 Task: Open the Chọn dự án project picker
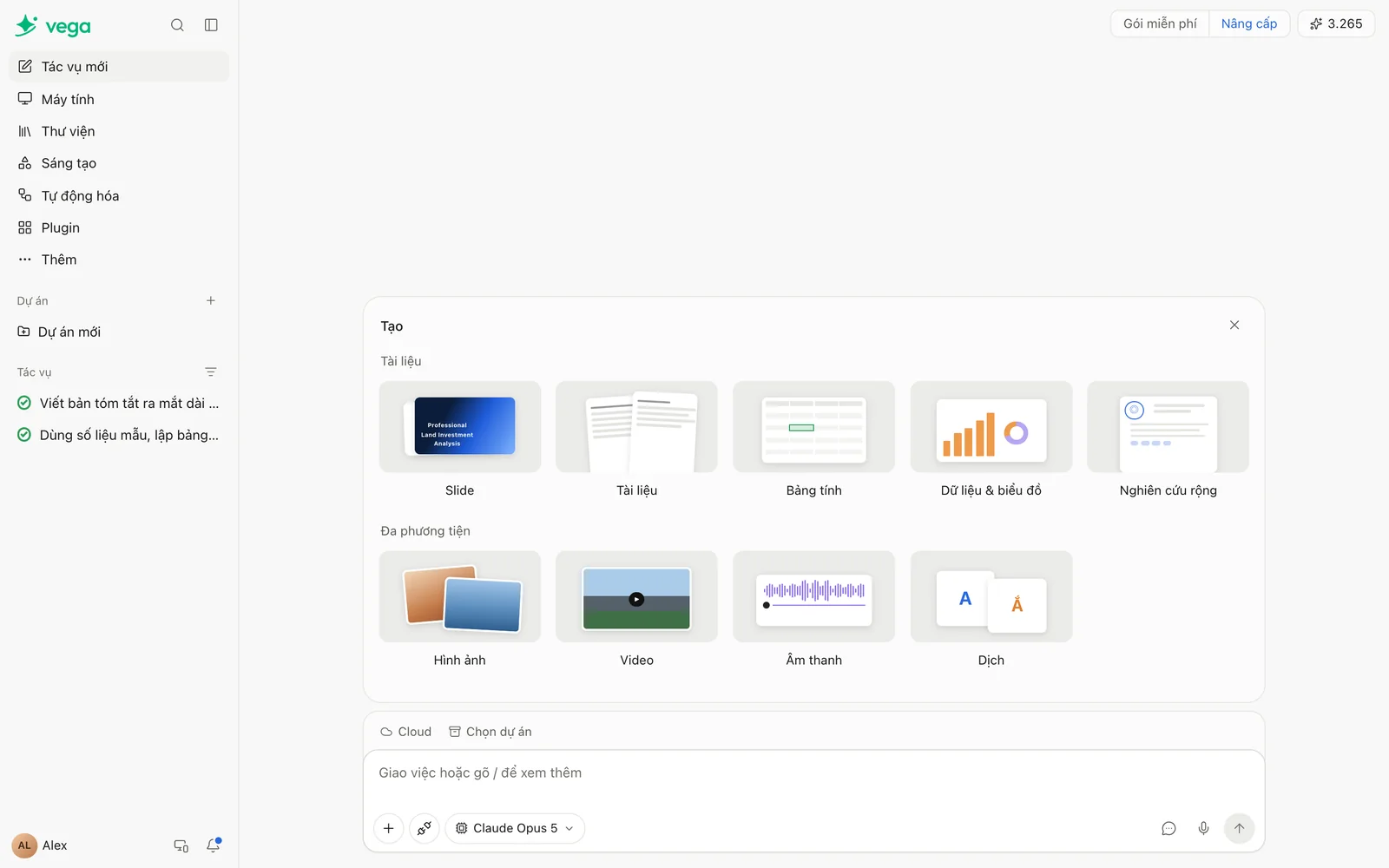[490, 732]
